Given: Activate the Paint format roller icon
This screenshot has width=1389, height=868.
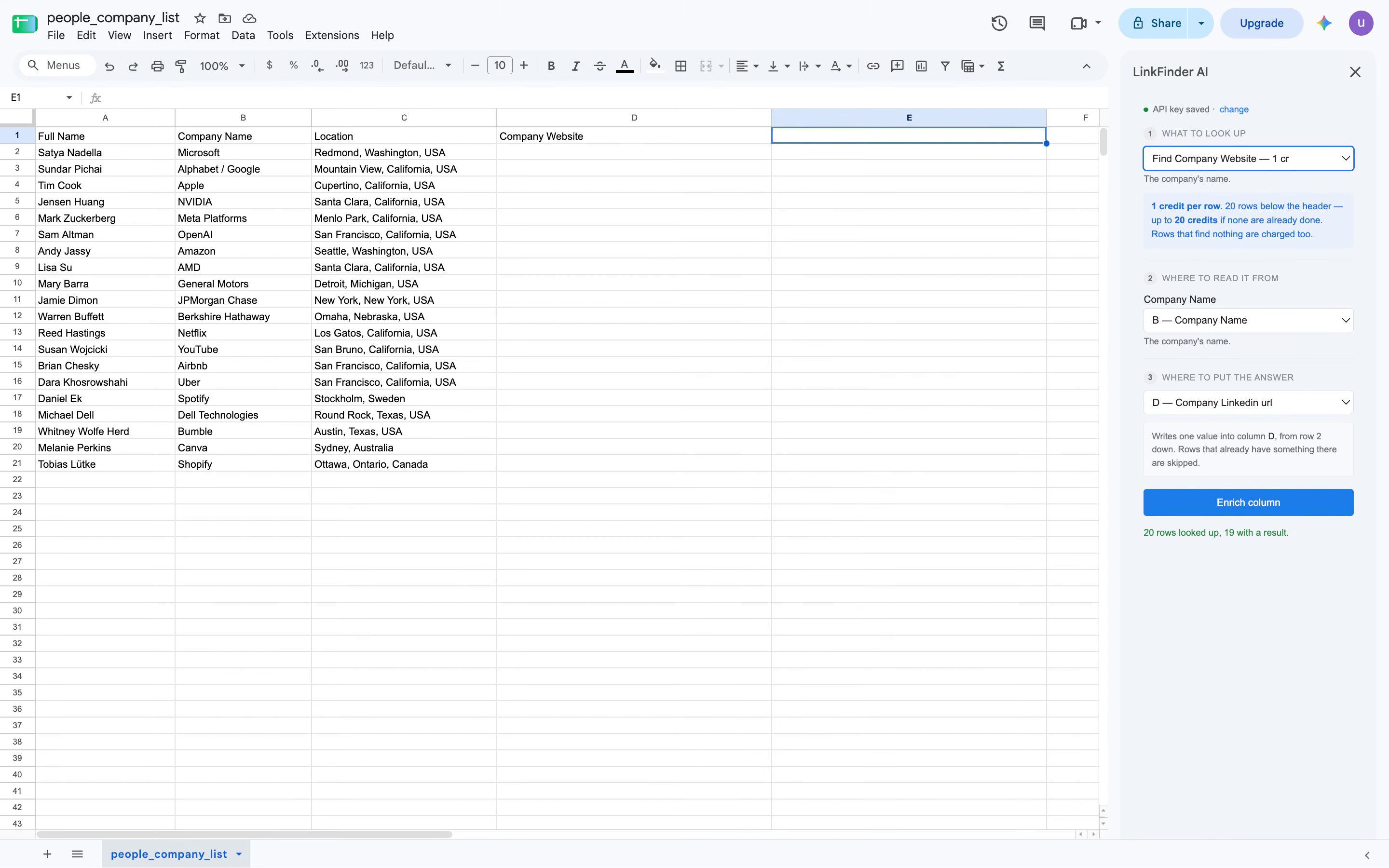Looking at the screenshot, I should tap(181, 66).
